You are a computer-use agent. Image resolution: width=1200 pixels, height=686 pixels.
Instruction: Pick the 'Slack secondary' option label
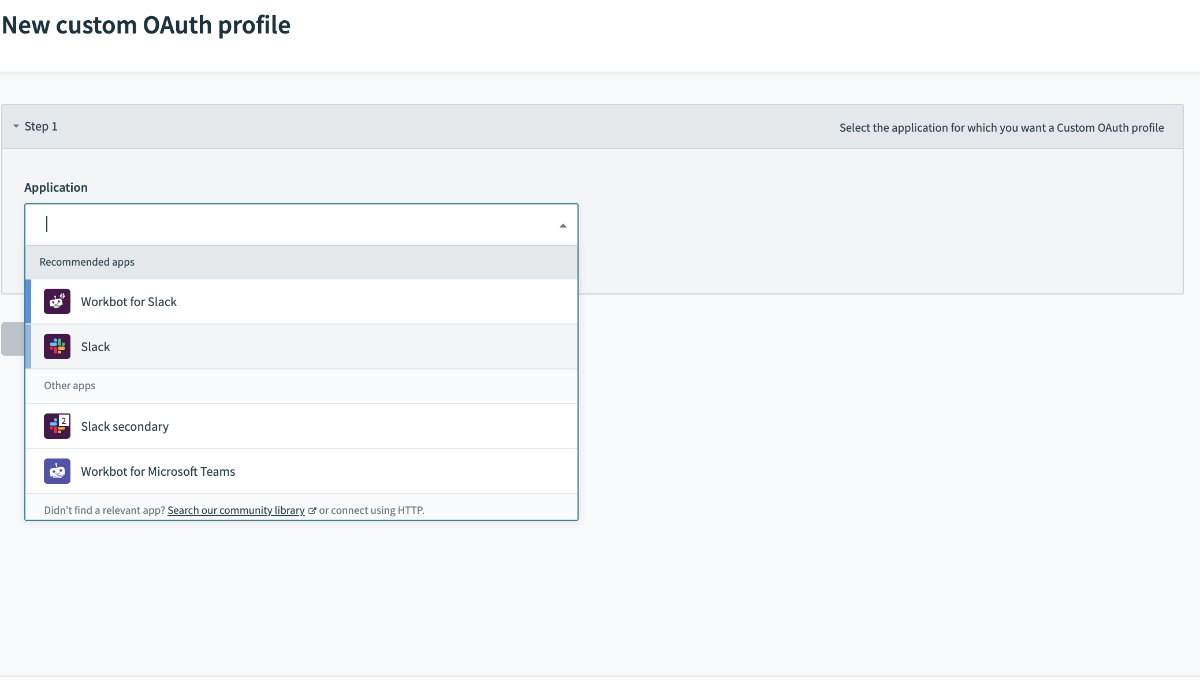tap(125, 427)
